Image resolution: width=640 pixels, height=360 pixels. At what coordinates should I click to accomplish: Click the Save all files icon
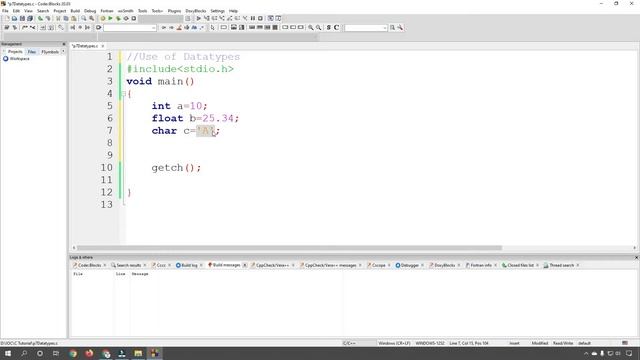click(x=30, y=18)
